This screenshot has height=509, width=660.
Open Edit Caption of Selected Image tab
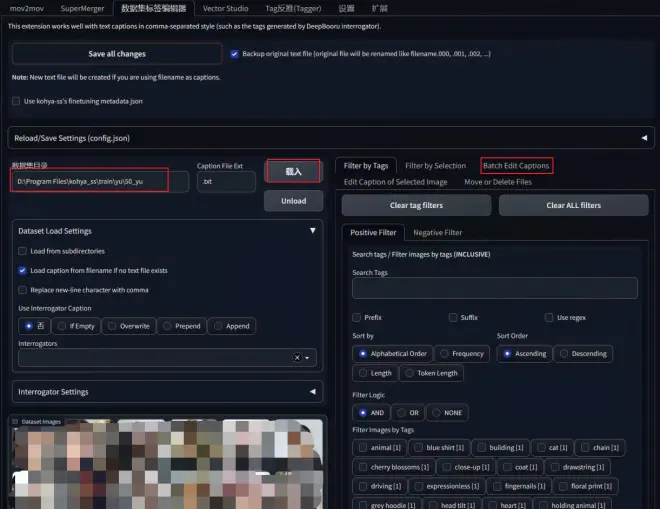coord(395,182)
